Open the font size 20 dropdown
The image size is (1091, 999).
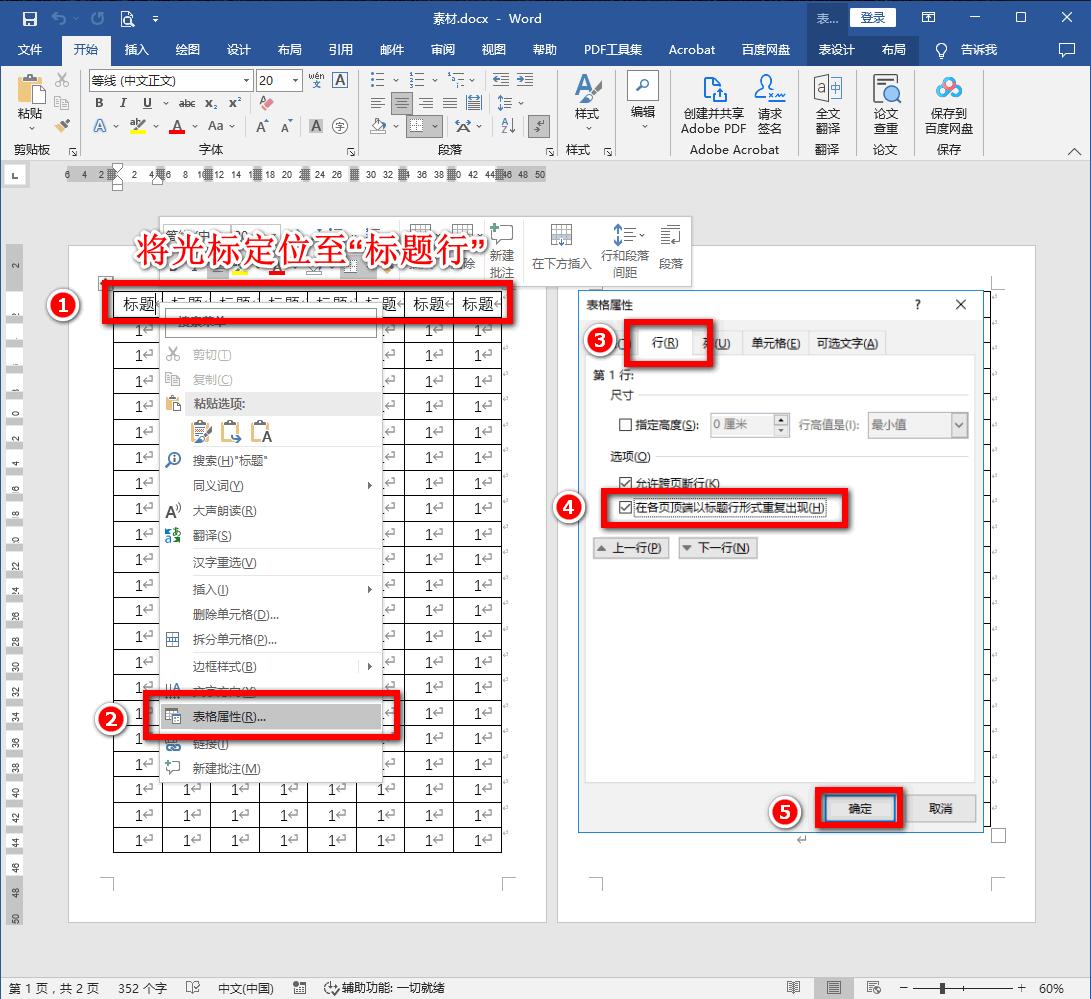[296, 78]
